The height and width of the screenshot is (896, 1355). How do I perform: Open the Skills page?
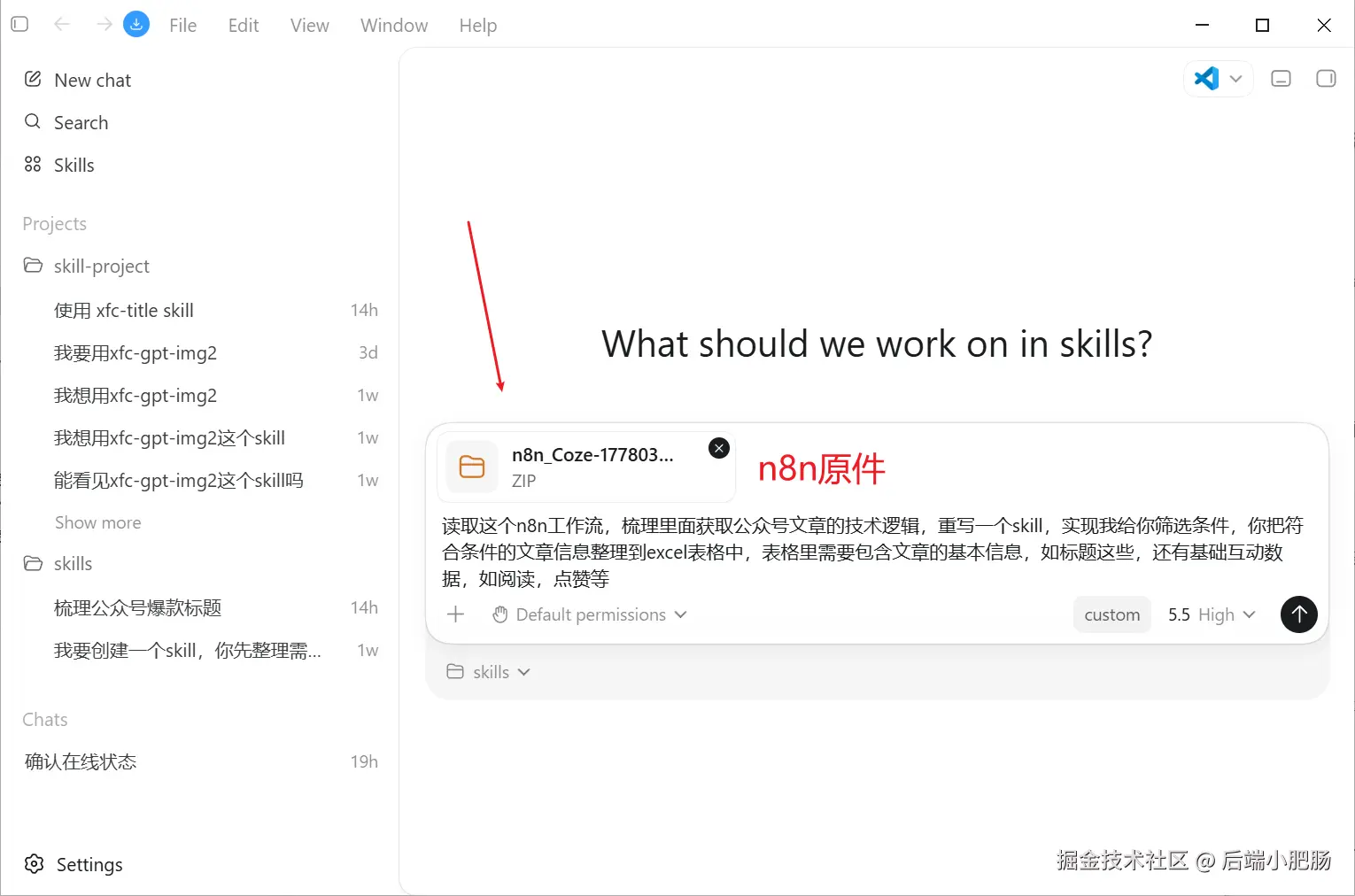[x=200, y=165]
